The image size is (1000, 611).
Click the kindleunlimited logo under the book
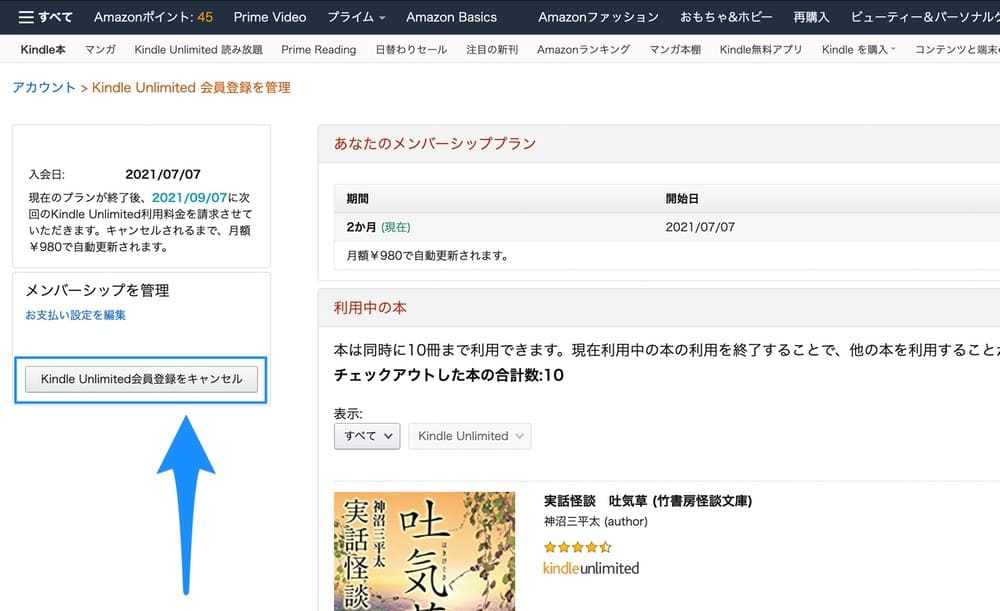[590, 568]
